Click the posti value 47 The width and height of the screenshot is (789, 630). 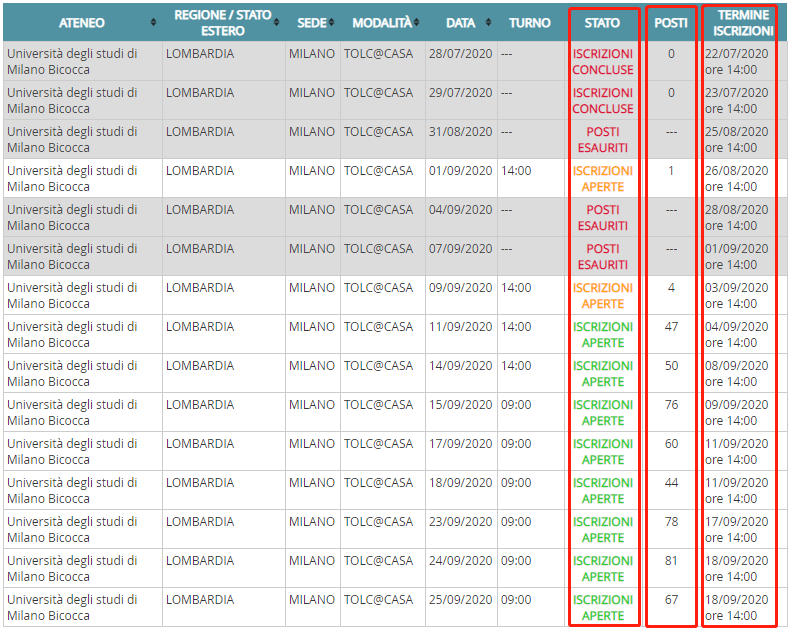671,327
